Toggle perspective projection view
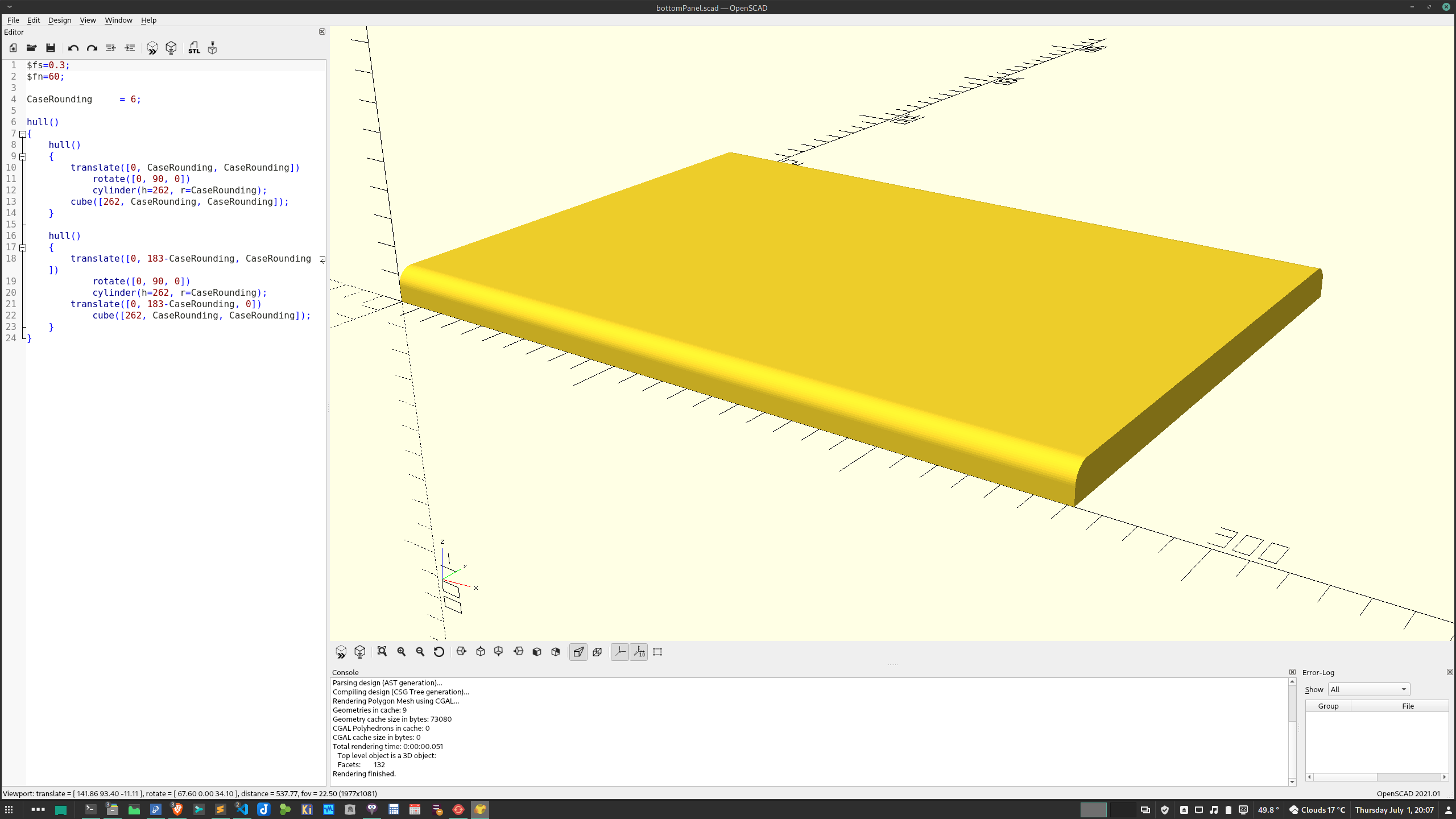 click(x=578, y=652)
